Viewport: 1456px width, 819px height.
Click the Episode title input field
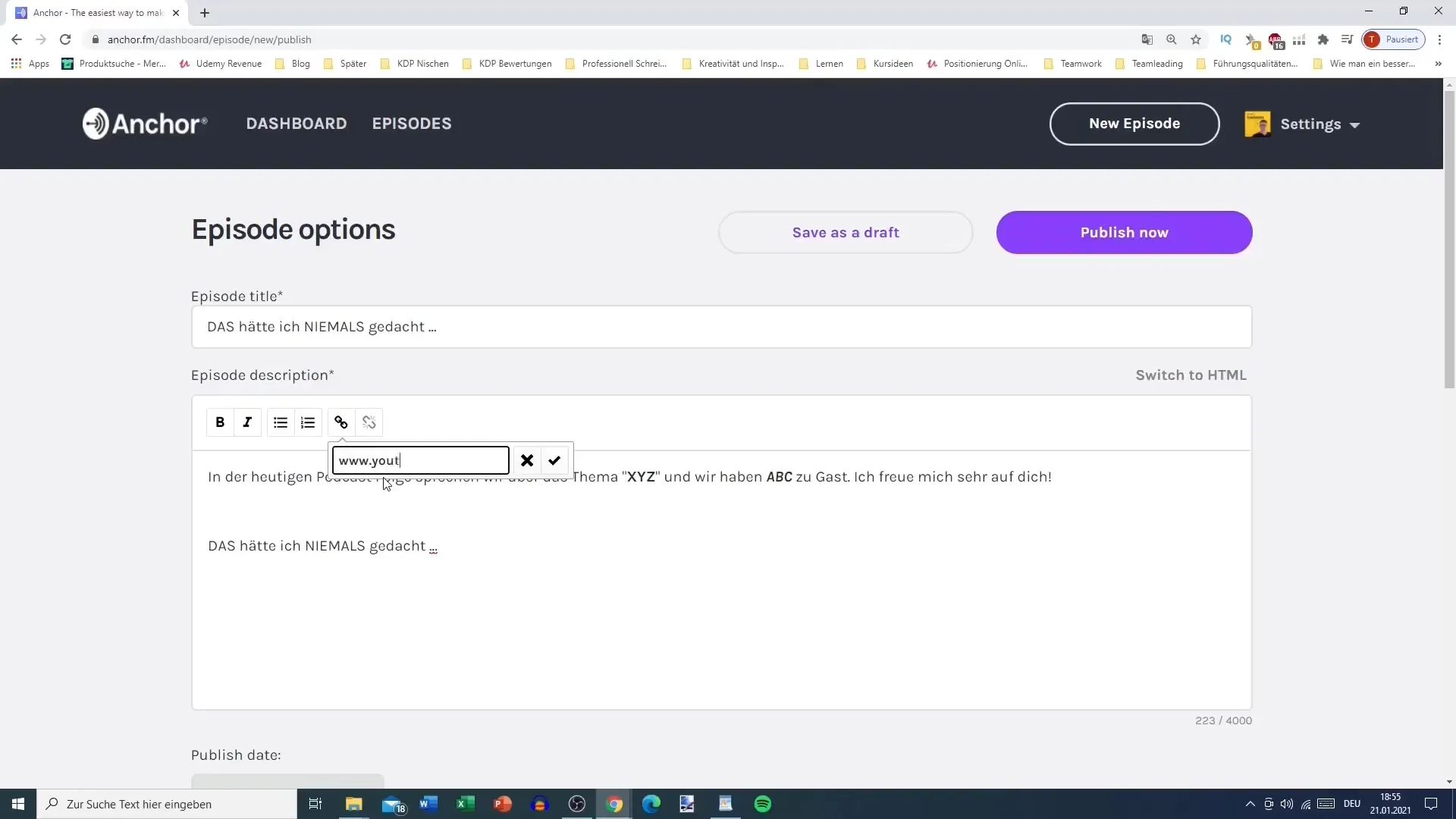click(723, 327)
